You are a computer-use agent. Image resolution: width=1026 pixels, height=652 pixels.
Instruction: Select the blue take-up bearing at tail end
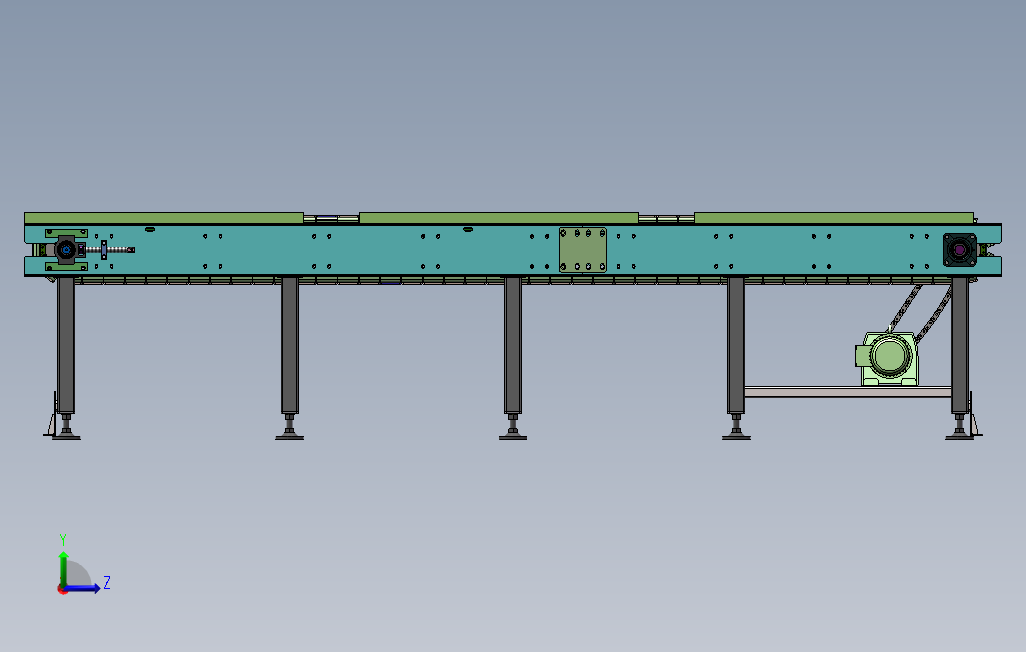tap(66, 249)
